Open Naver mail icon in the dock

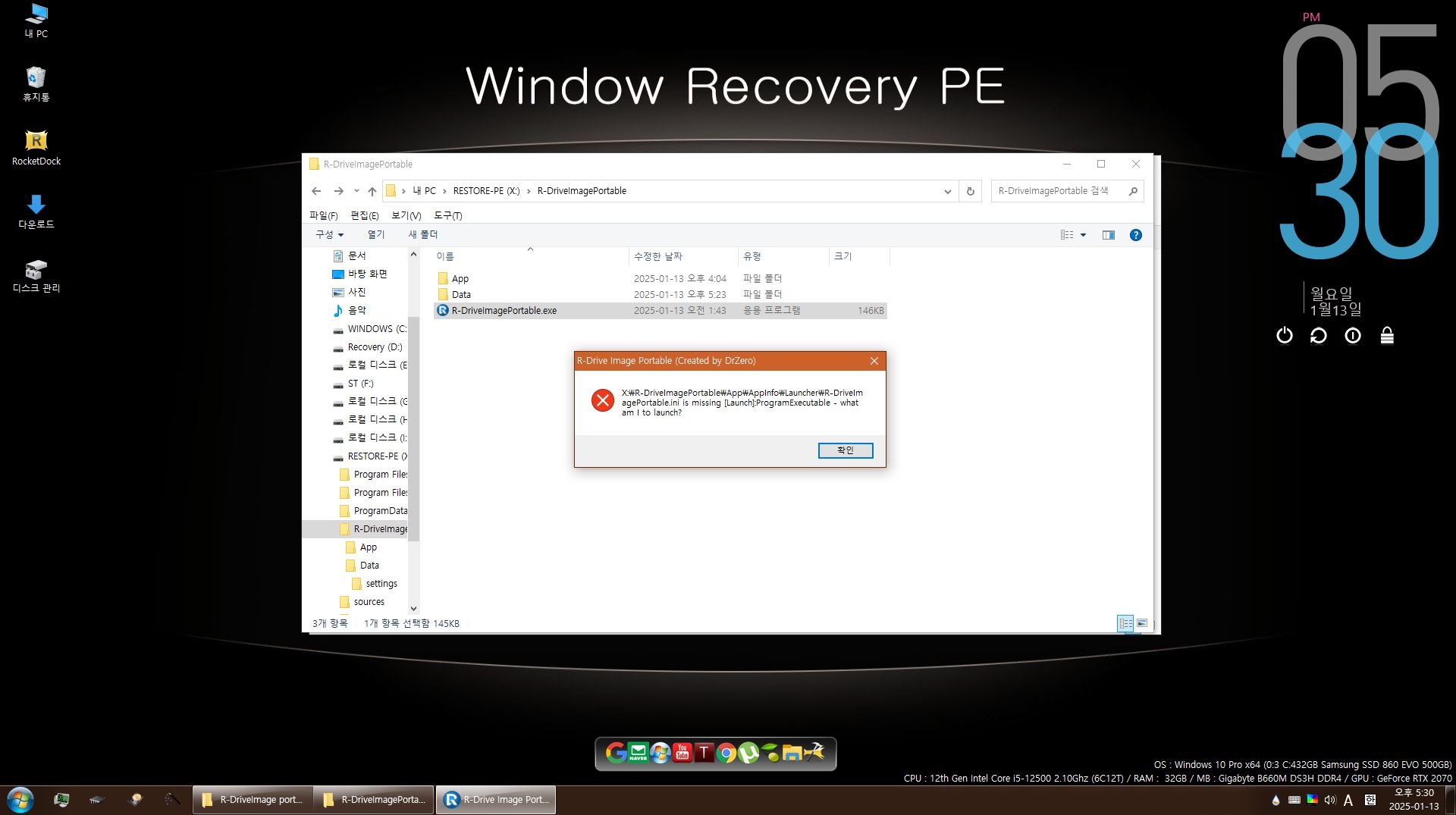click(639, 753)
